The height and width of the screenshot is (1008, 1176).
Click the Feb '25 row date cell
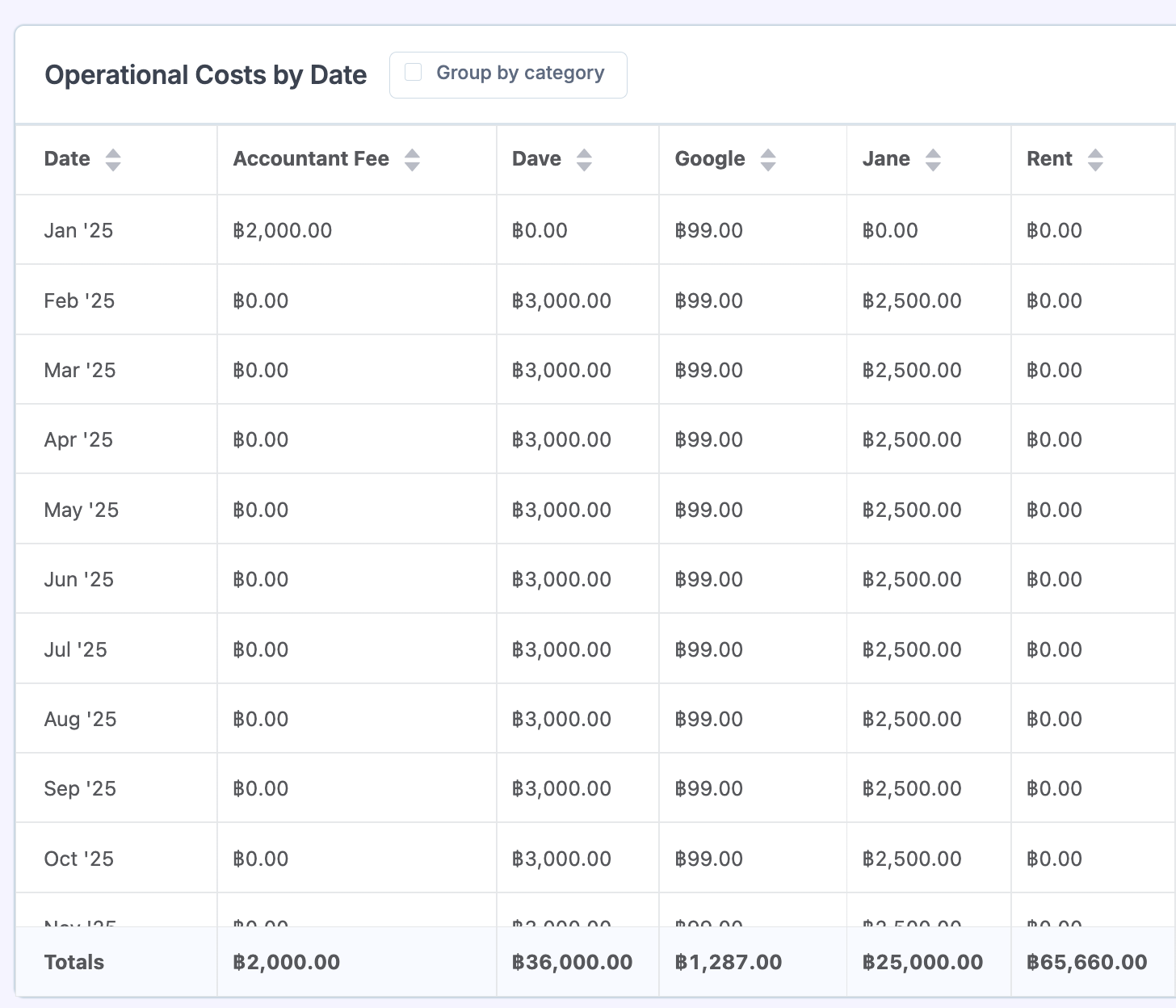(79, 301)
